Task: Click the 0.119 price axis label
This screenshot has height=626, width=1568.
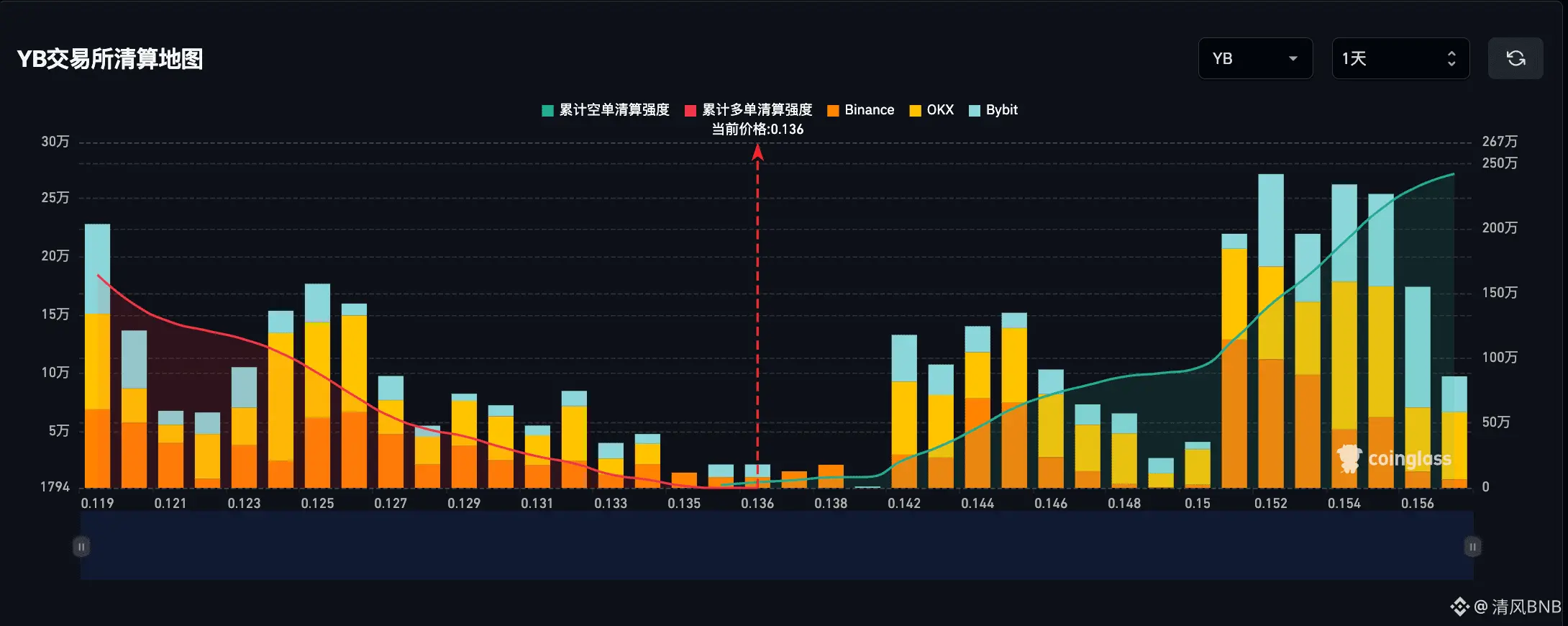Action: click(98, 504)
